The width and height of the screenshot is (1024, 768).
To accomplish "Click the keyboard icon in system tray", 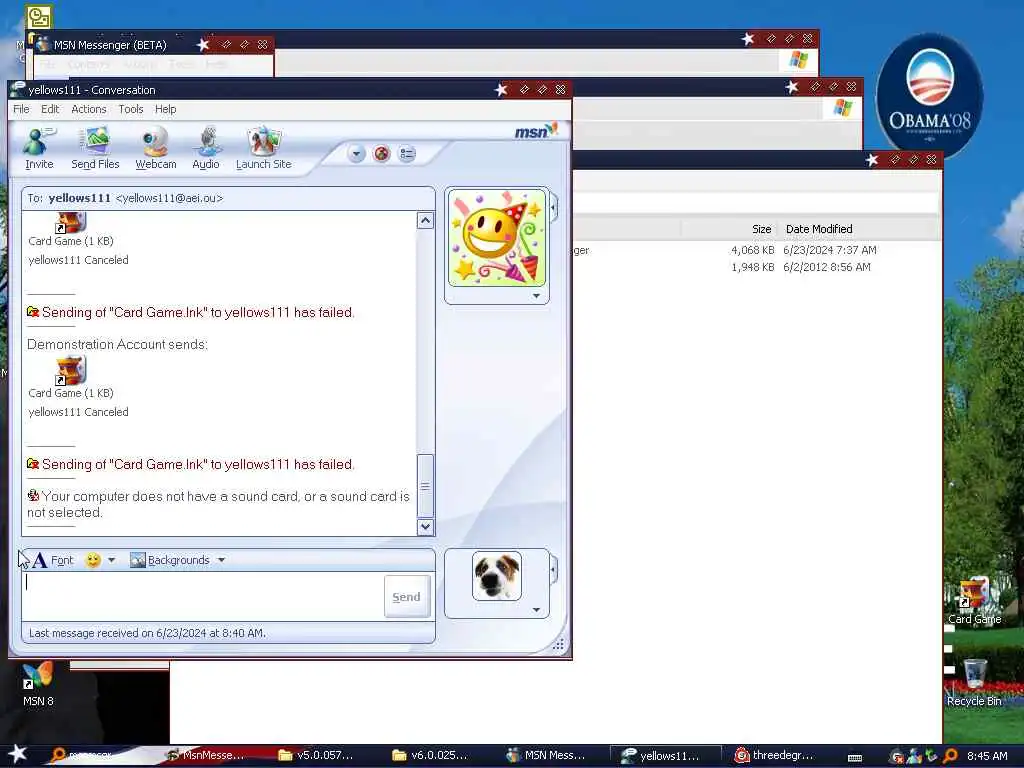I will coord(855,758).
